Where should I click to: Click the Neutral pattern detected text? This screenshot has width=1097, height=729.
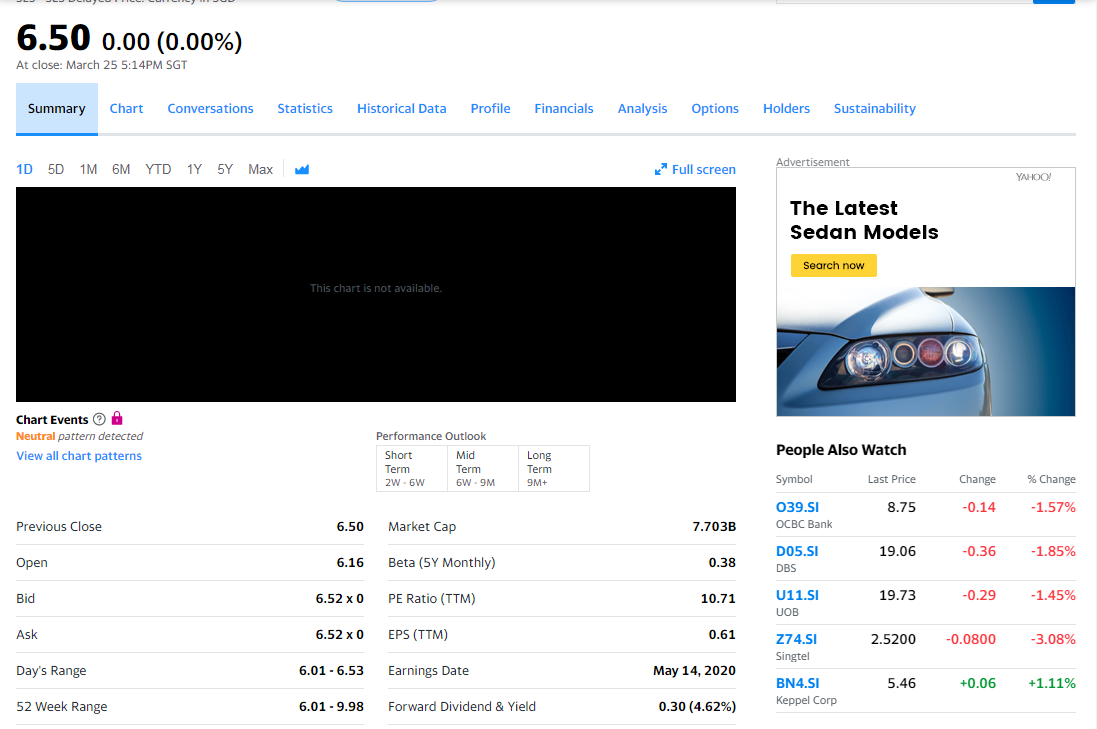(x=79, y=436)
